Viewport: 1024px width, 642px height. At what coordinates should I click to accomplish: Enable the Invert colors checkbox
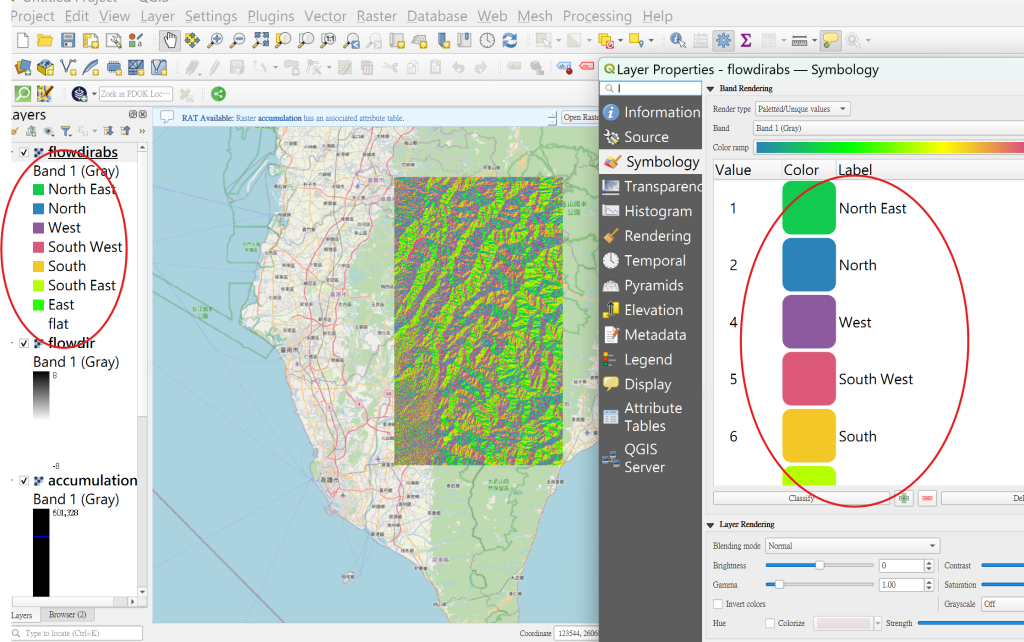pyautogui.click(x=718, y=604)
